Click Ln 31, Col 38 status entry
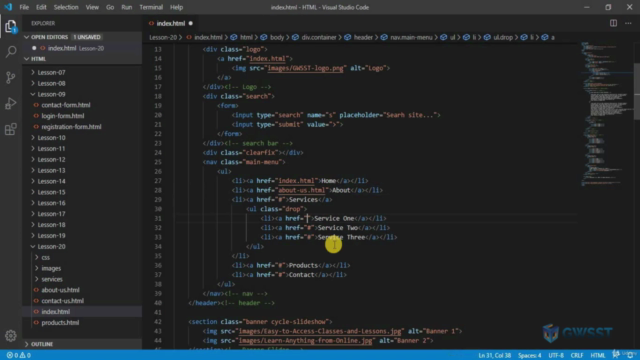 [494, 356]
